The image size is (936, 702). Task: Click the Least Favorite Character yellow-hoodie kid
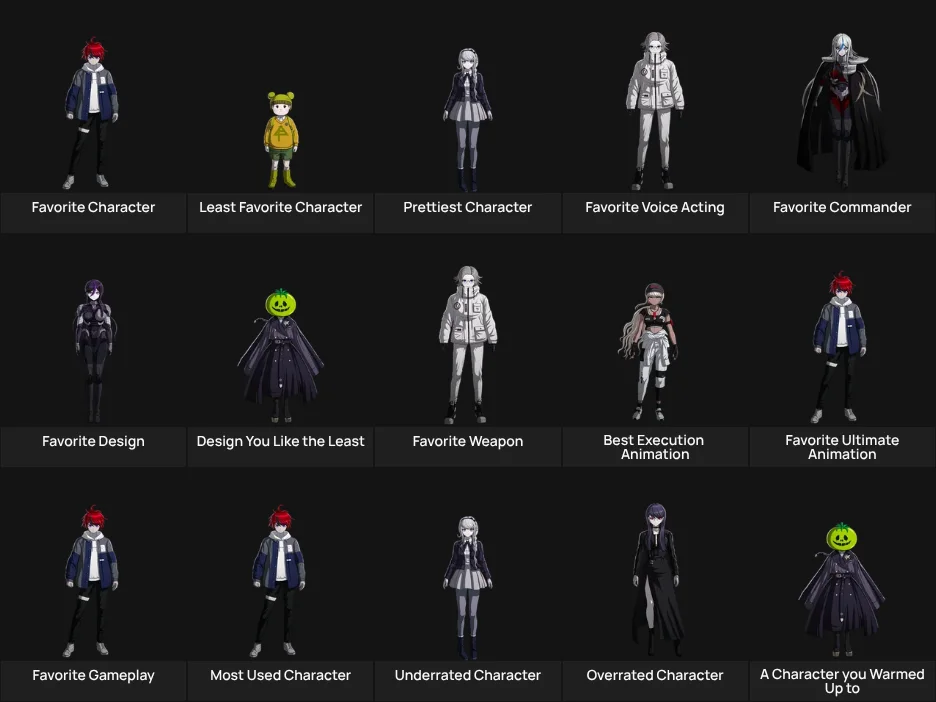point(281,140)
